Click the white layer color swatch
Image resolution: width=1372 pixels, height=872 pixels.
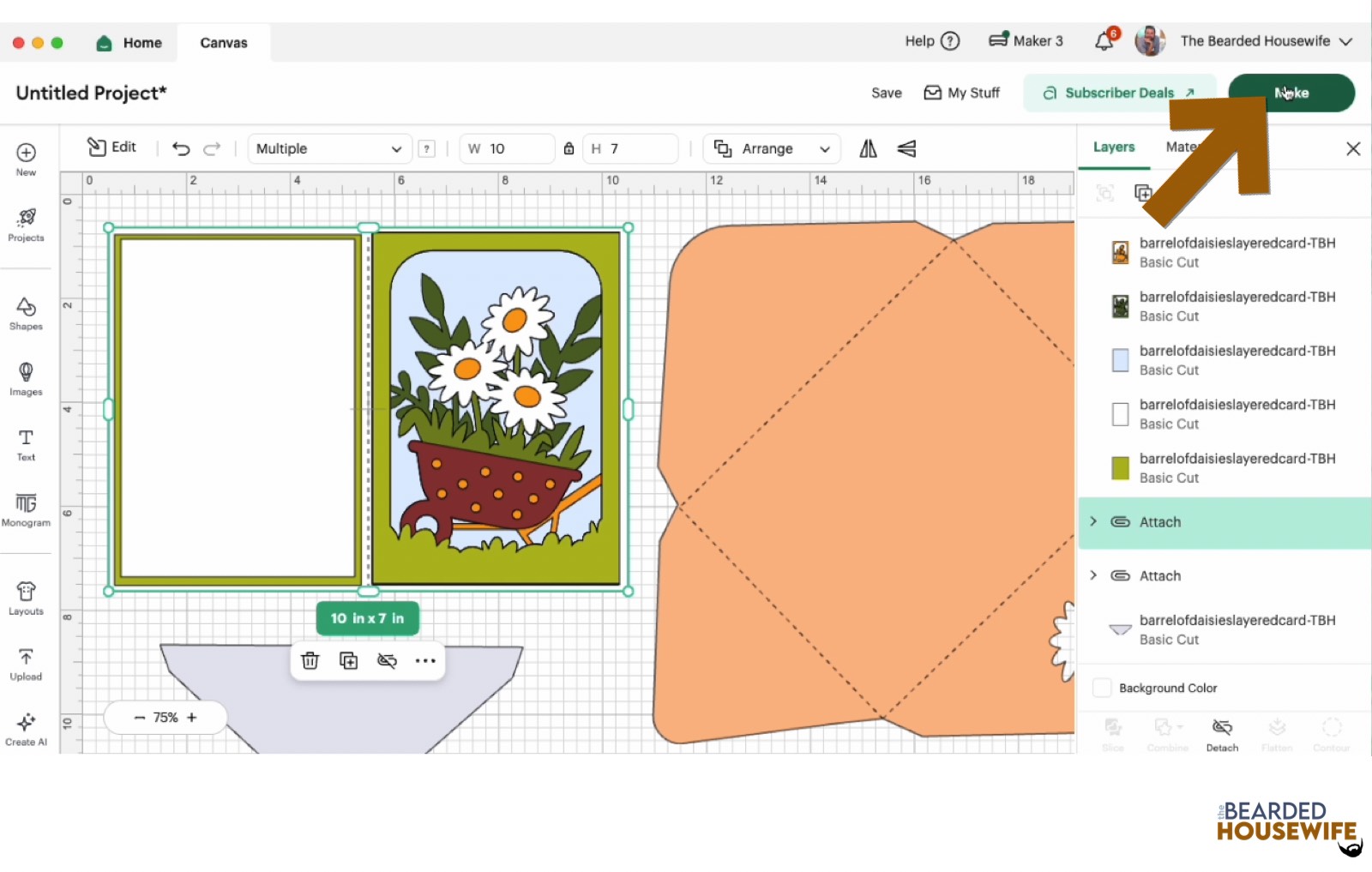pyautogui.click(x=1120, y=414)
